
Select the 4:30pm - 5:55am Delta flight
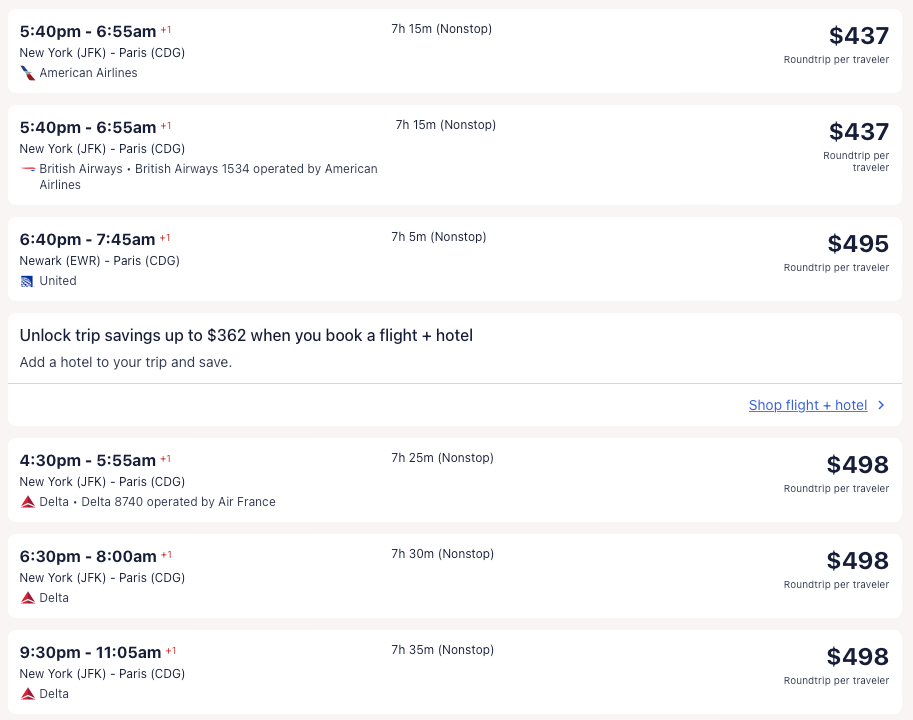[455, 480]
